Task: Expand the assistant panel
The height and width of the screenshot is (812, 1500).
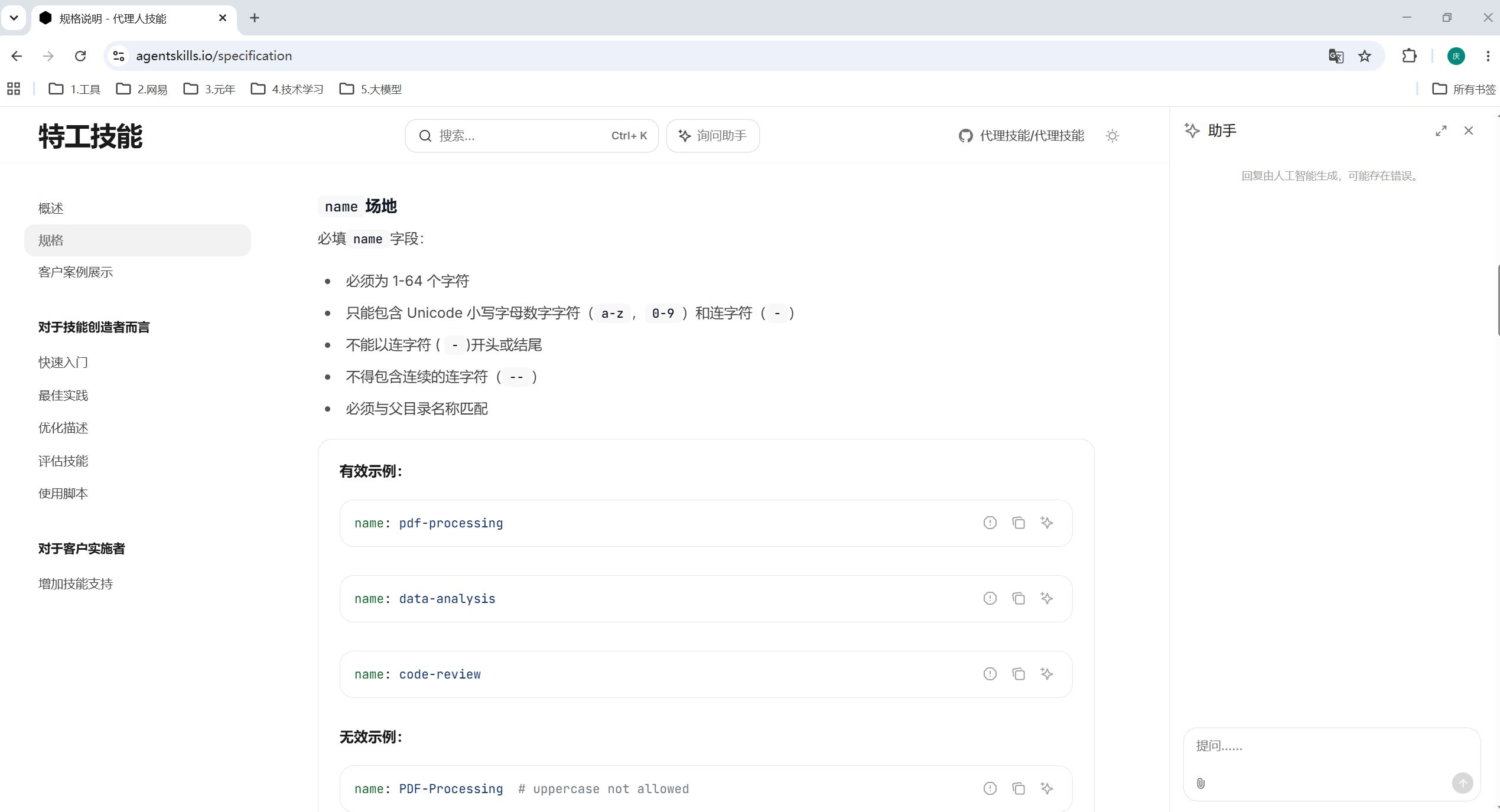Action: click(x=1441, y=131)
